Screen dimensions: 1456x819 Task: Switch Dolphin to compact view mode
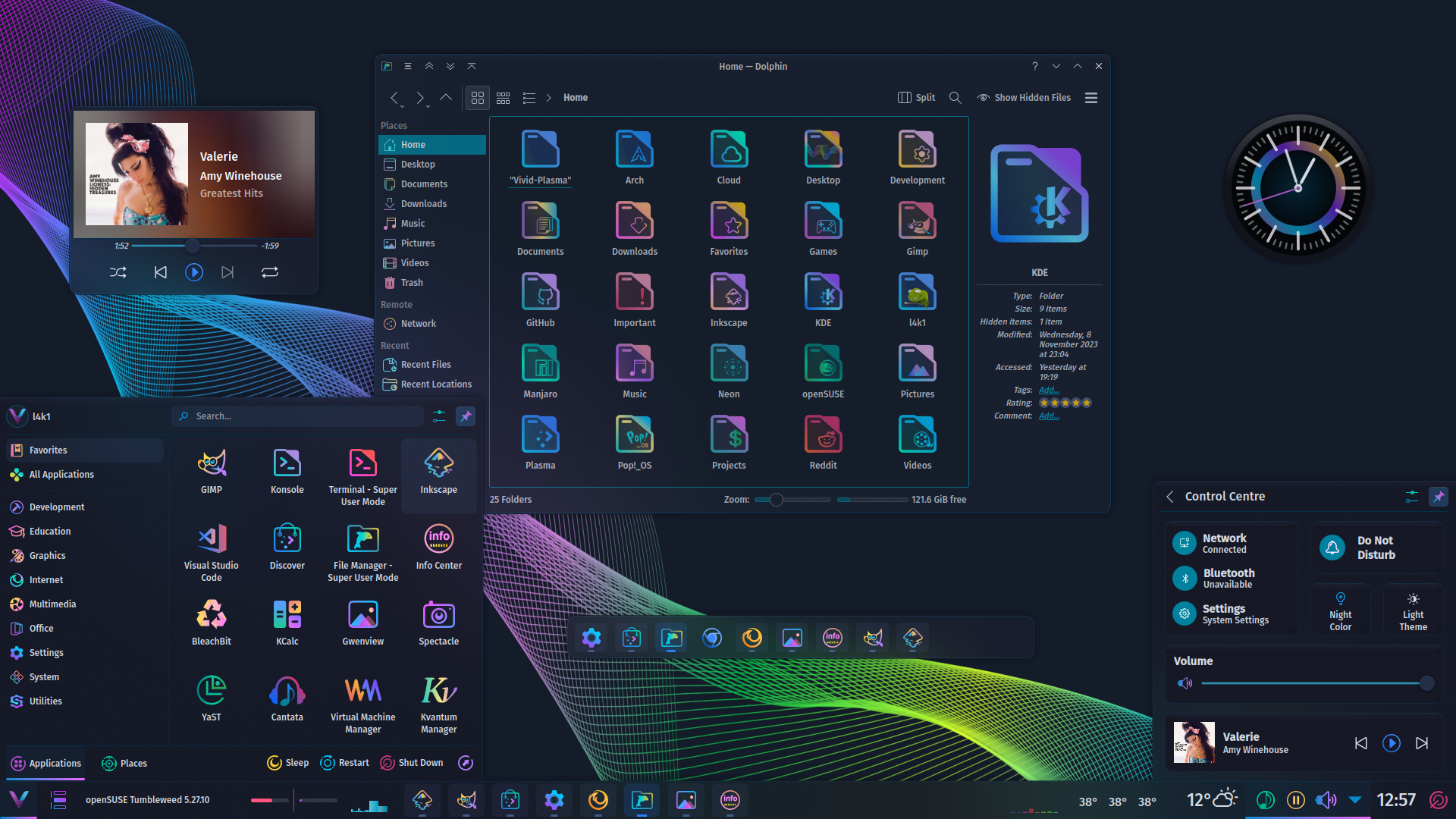[x=504, y=98]
